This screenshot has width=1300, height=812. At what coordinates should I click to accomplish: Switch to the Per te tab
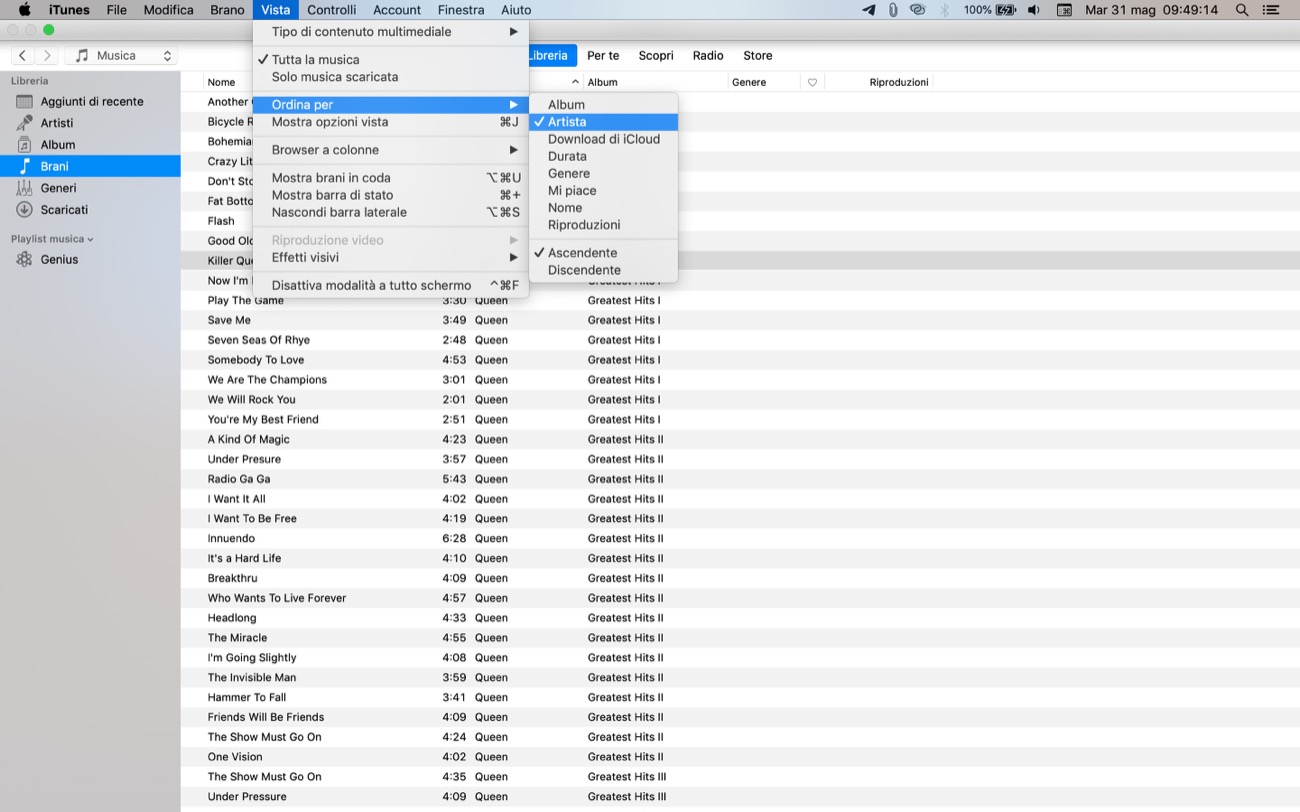tap(603, 56)
